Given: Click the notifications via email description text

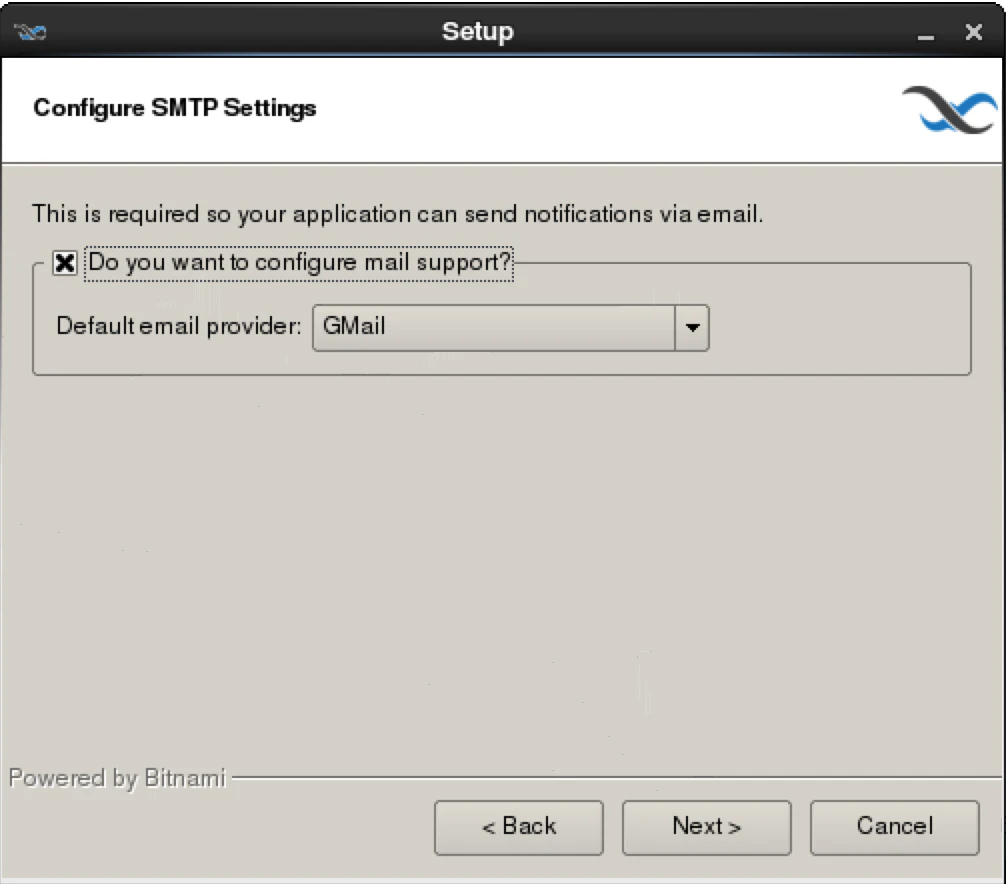Looking at the screenshot, I should [x=398, y=214].
